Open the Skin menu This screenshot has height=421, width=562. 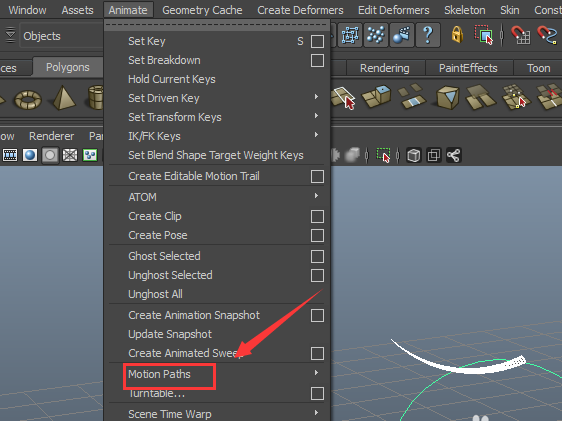[x=510, y=10]
